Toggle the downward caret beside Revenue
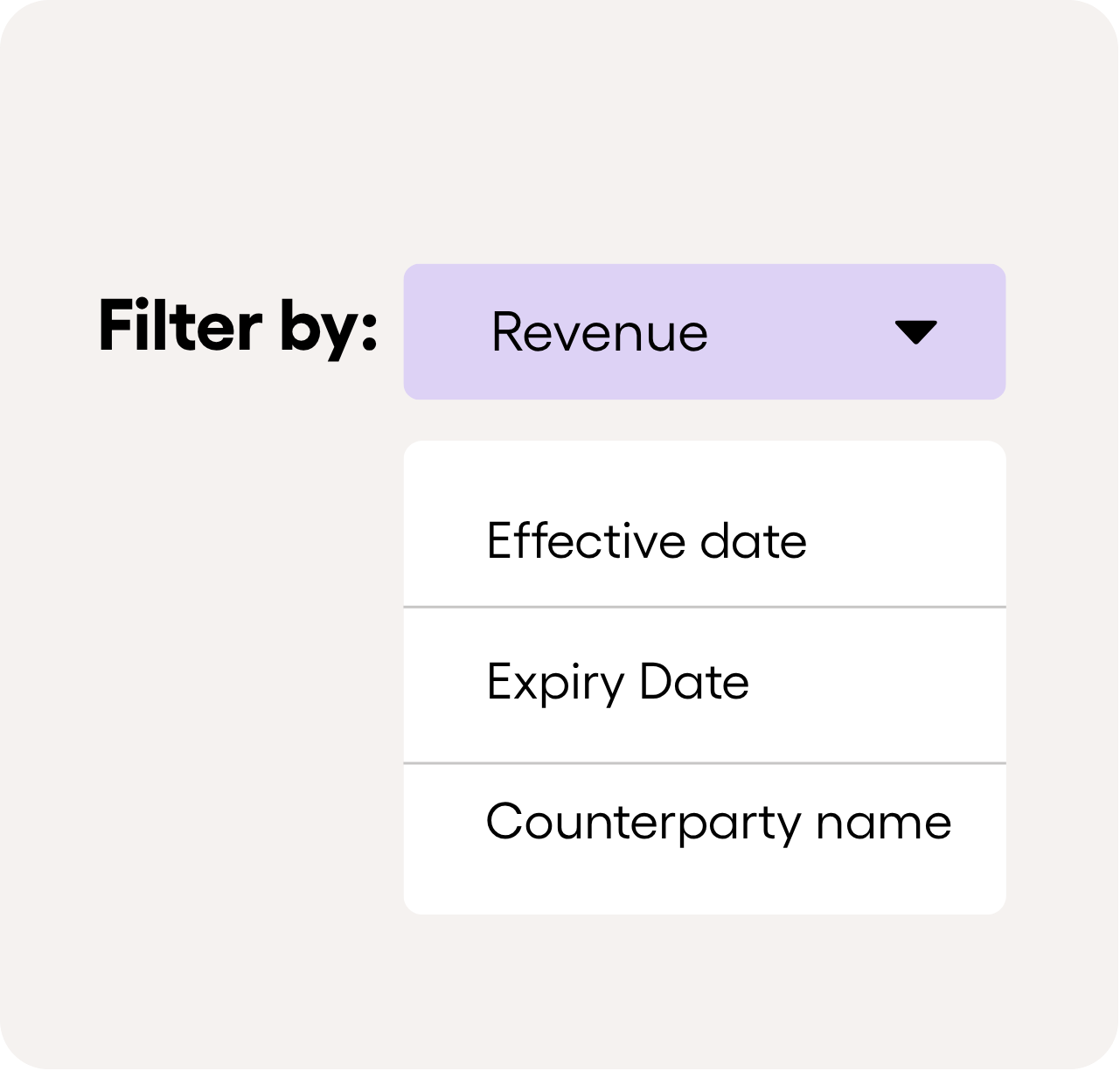 915,332
